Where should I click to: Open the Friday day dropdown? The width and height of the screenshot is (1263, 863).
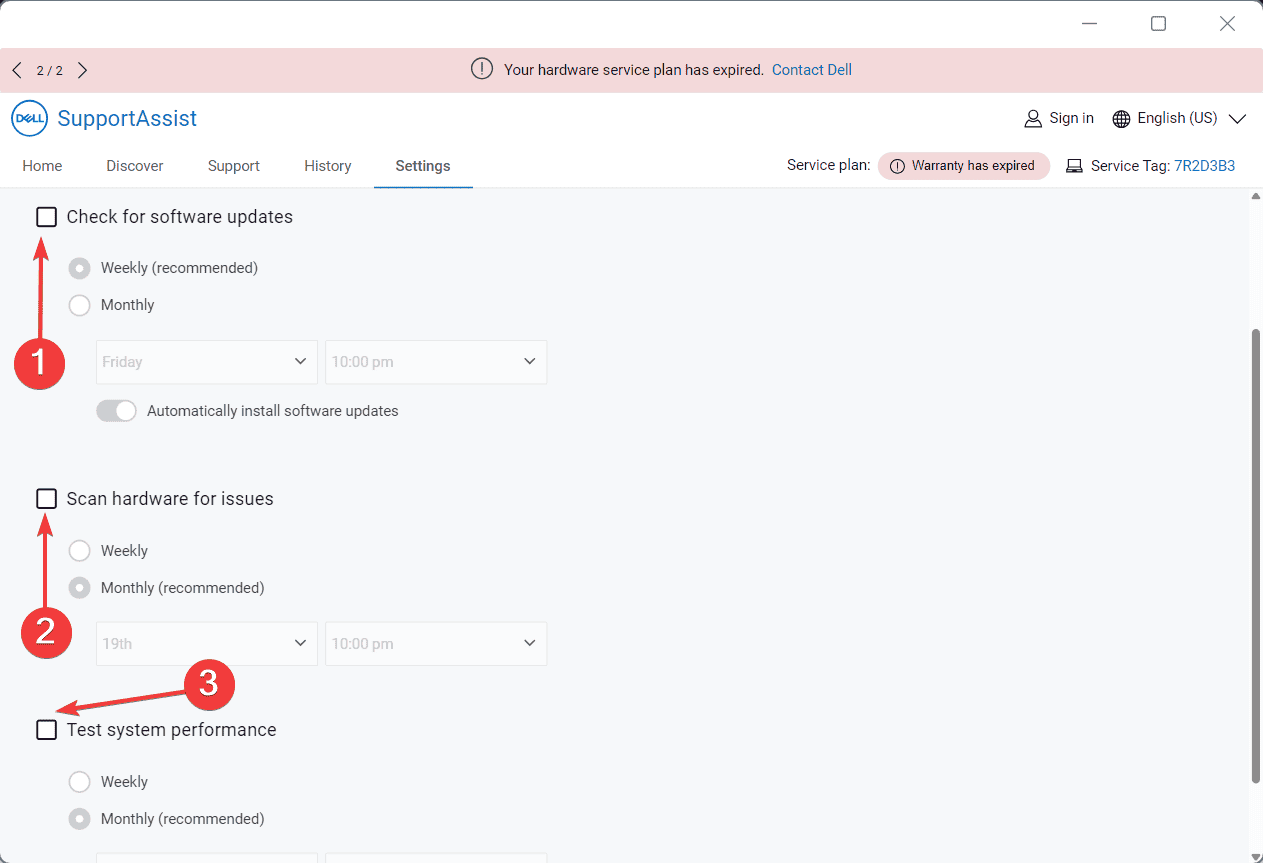[x=207, y=362]
